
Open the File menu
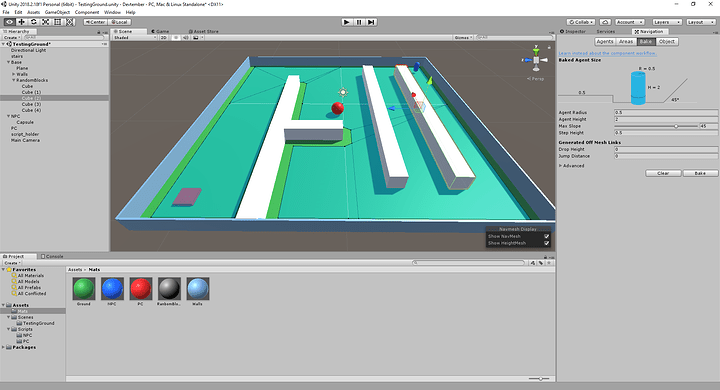[x=6, y=12]
